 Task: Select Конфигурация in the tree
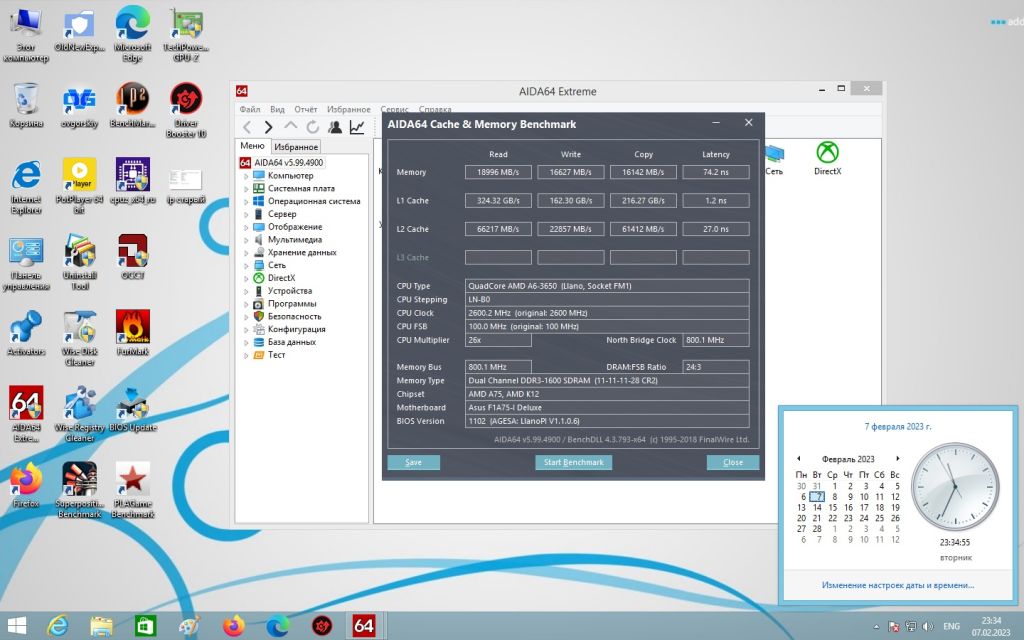[x=296, y=329]
